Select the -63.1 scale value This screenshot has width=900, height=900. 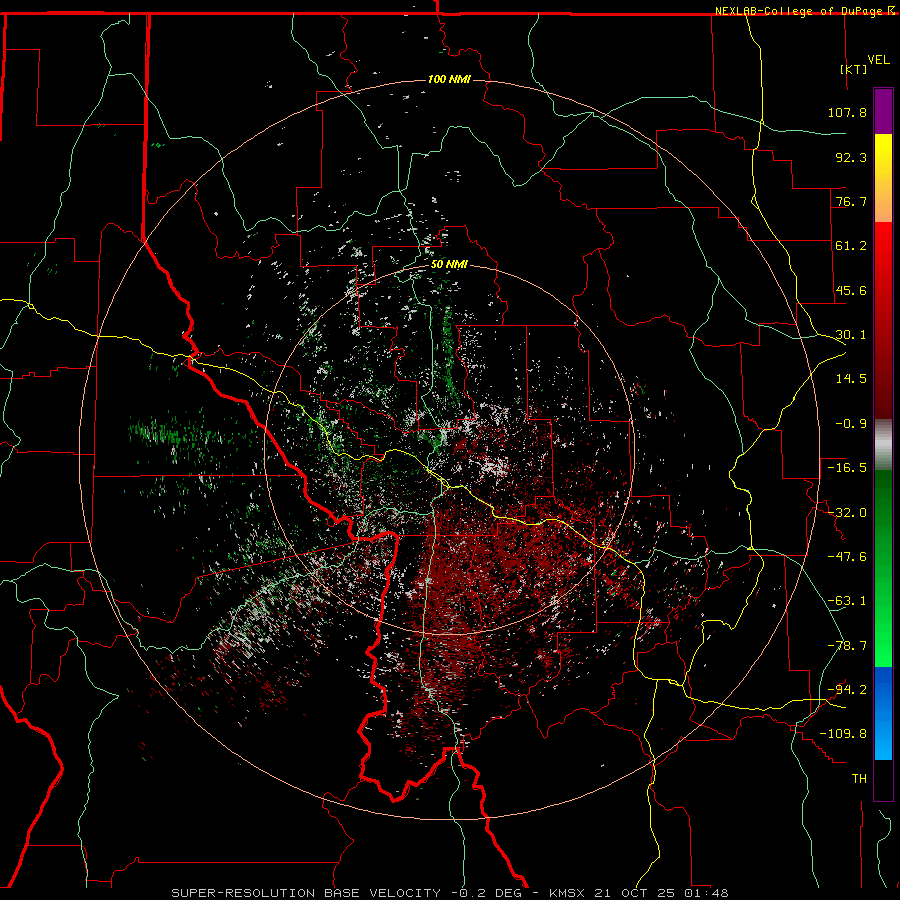tap(847, 601)
